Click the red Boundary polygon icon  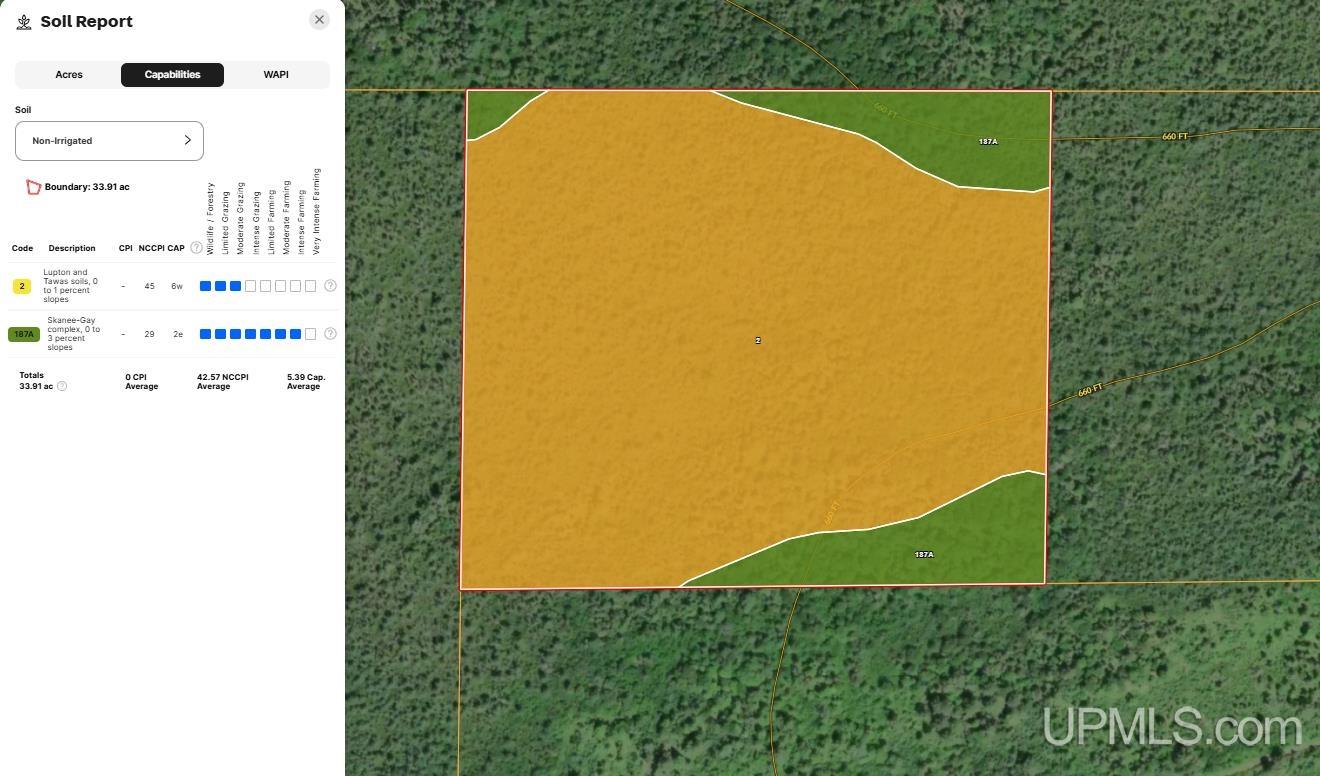[33, 187]
